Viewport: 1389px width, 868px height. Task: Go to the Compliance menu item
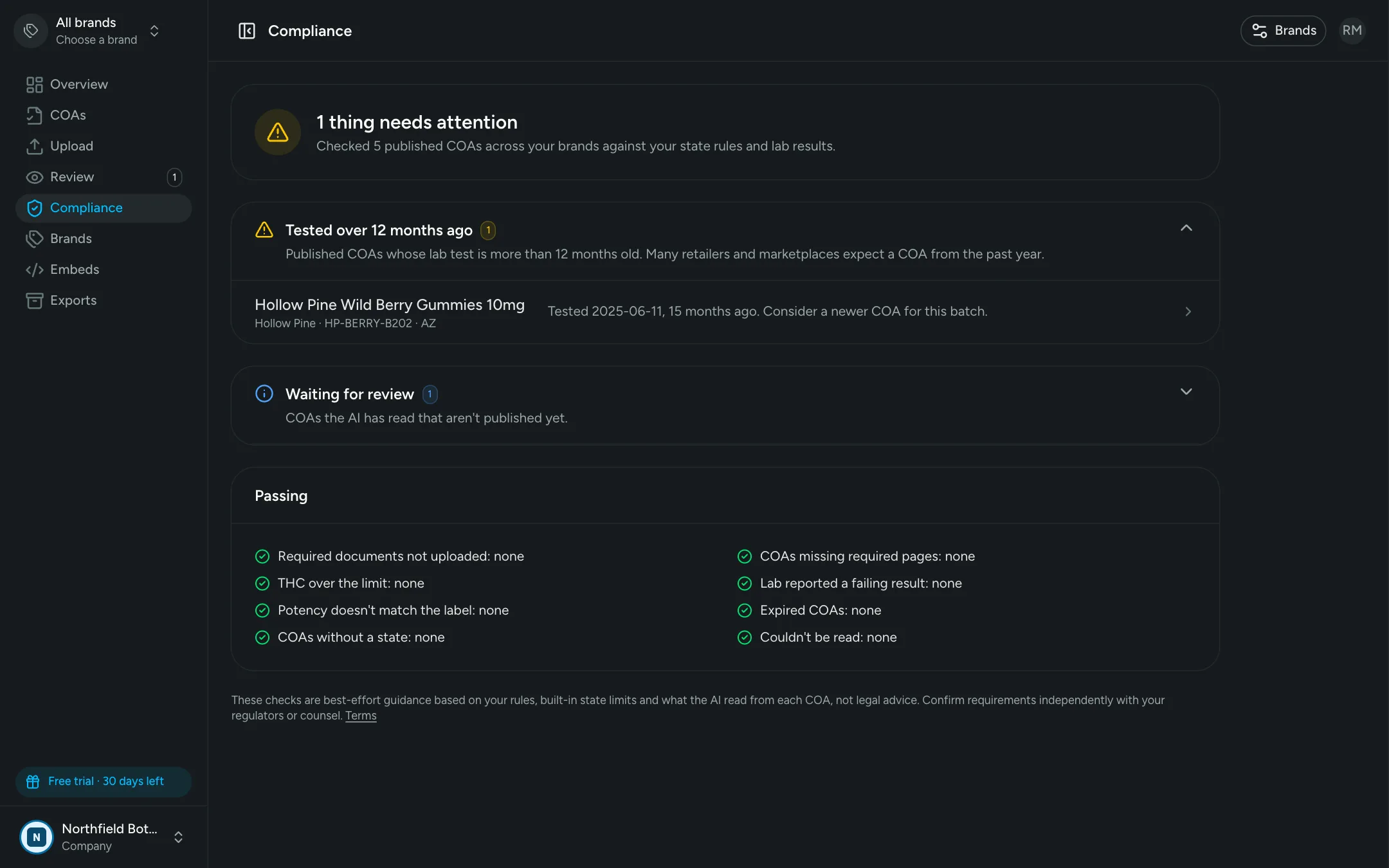click(x=104, y=208)
